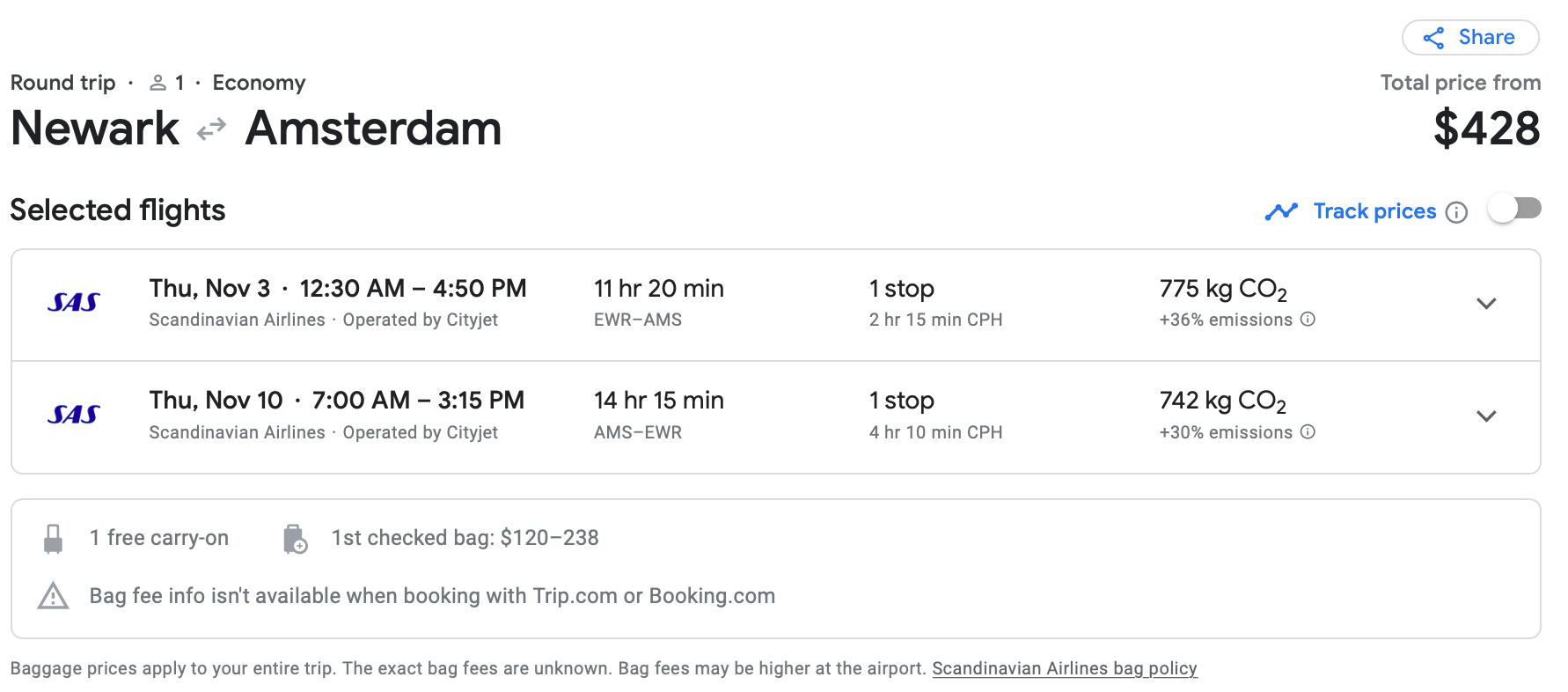Click the Track prices trend line icon
This screenshot has width=1568, height=692.
pos(1281,211)
